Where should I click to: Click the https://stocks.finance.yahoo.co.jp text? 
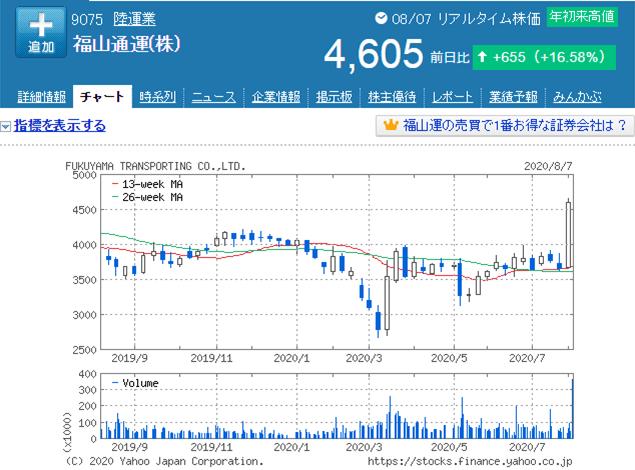[470, 461]
